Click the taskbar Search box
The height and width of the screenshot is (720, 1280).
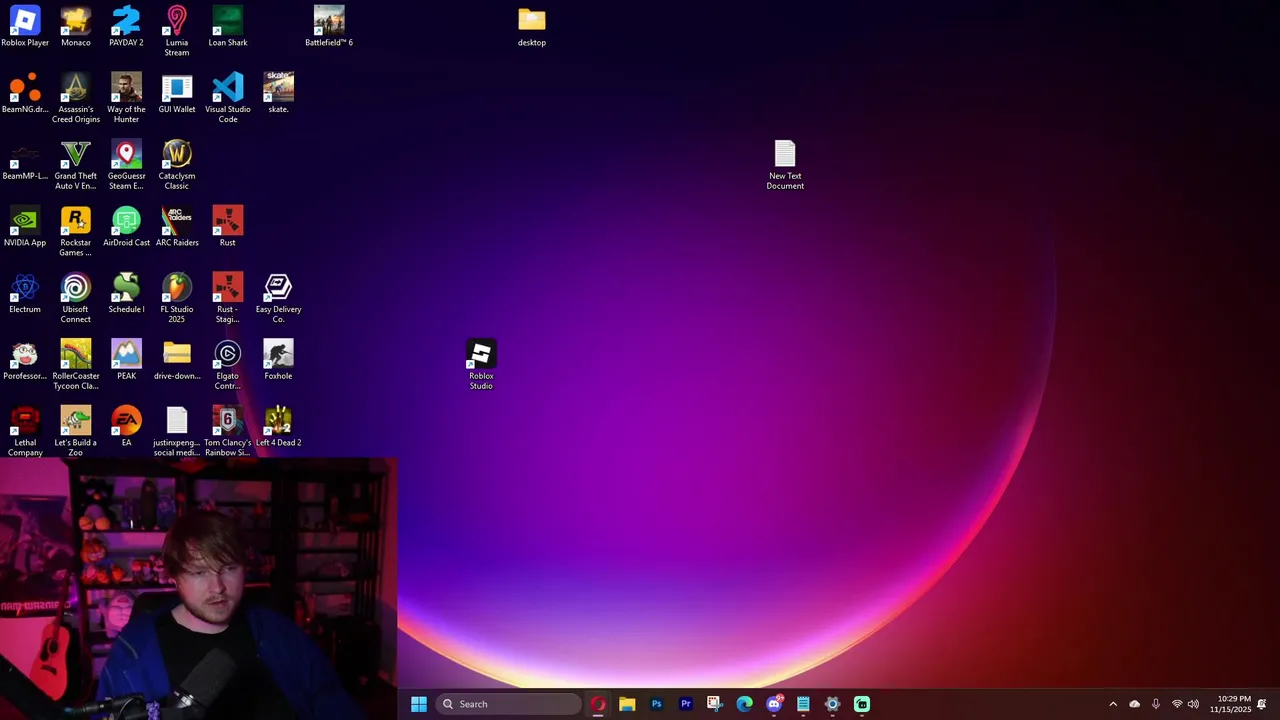tap(509, 704)
